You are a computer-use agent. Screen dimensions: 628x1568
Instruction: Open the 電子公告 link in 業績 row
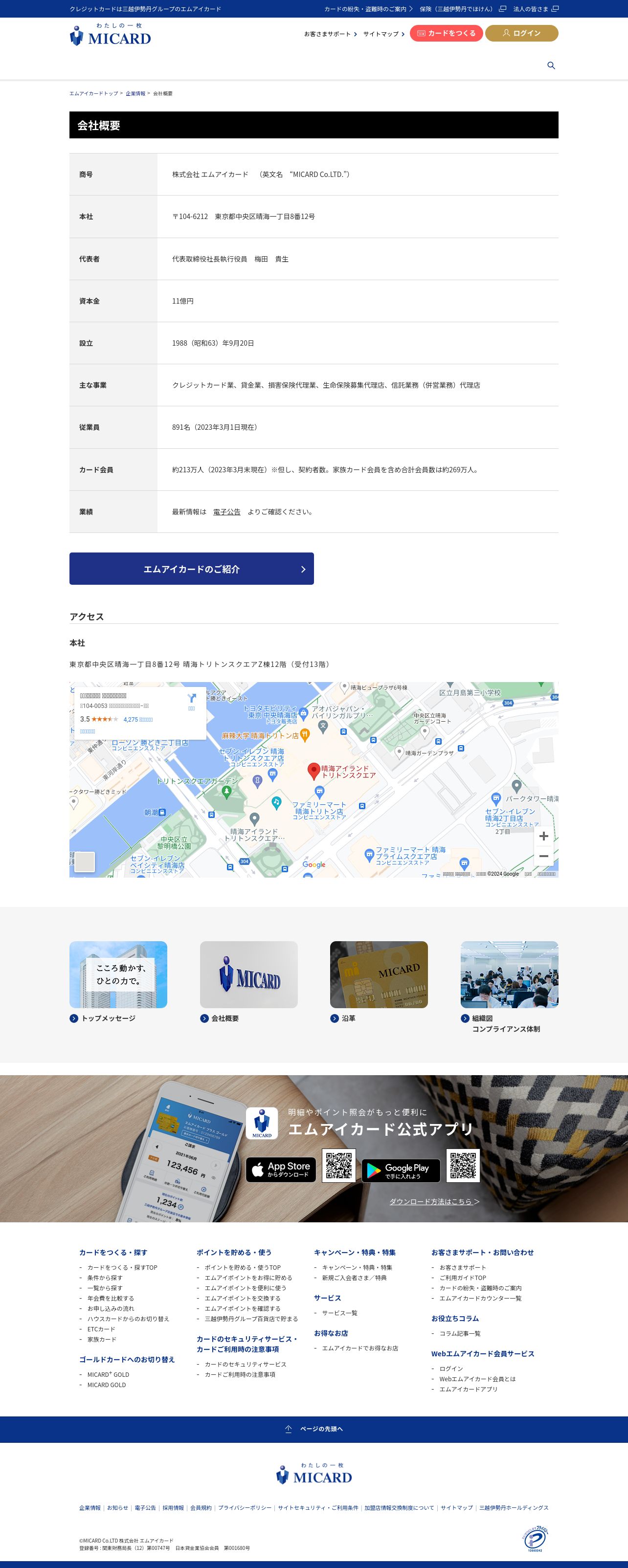[226, 512]
